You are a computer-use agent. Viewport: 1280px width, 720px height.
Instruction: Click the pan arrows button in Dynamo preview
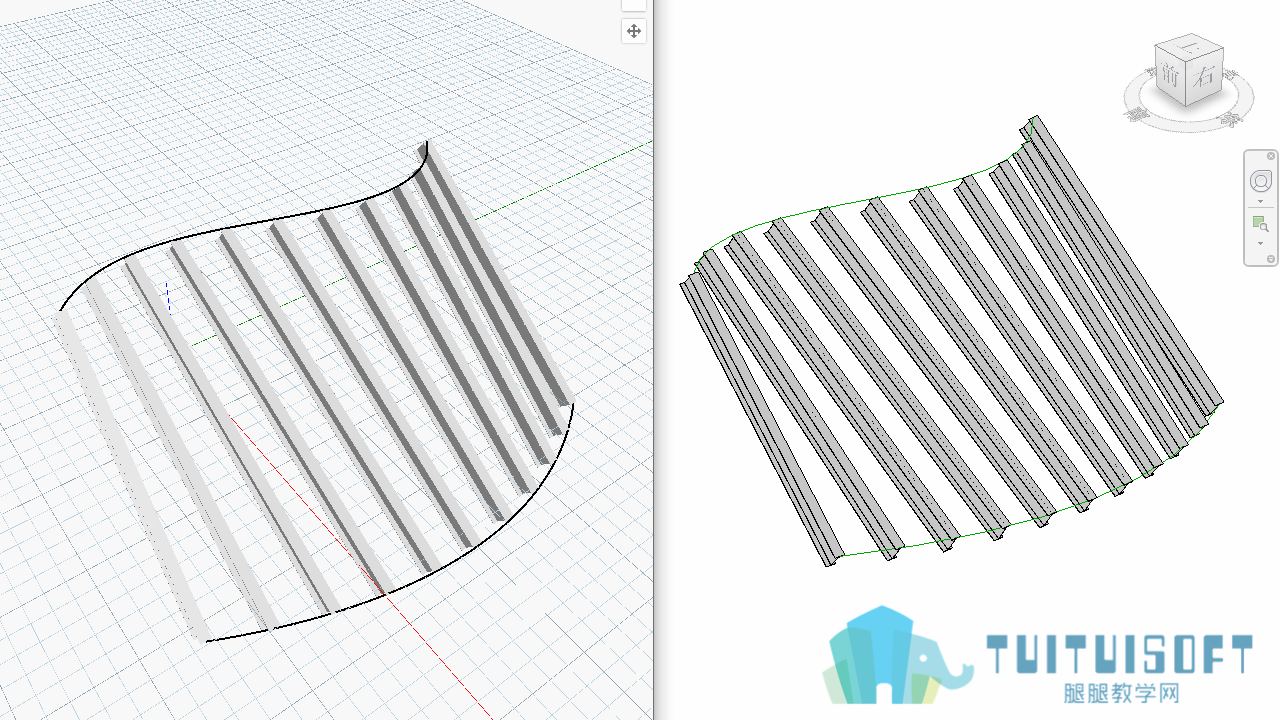634,31
